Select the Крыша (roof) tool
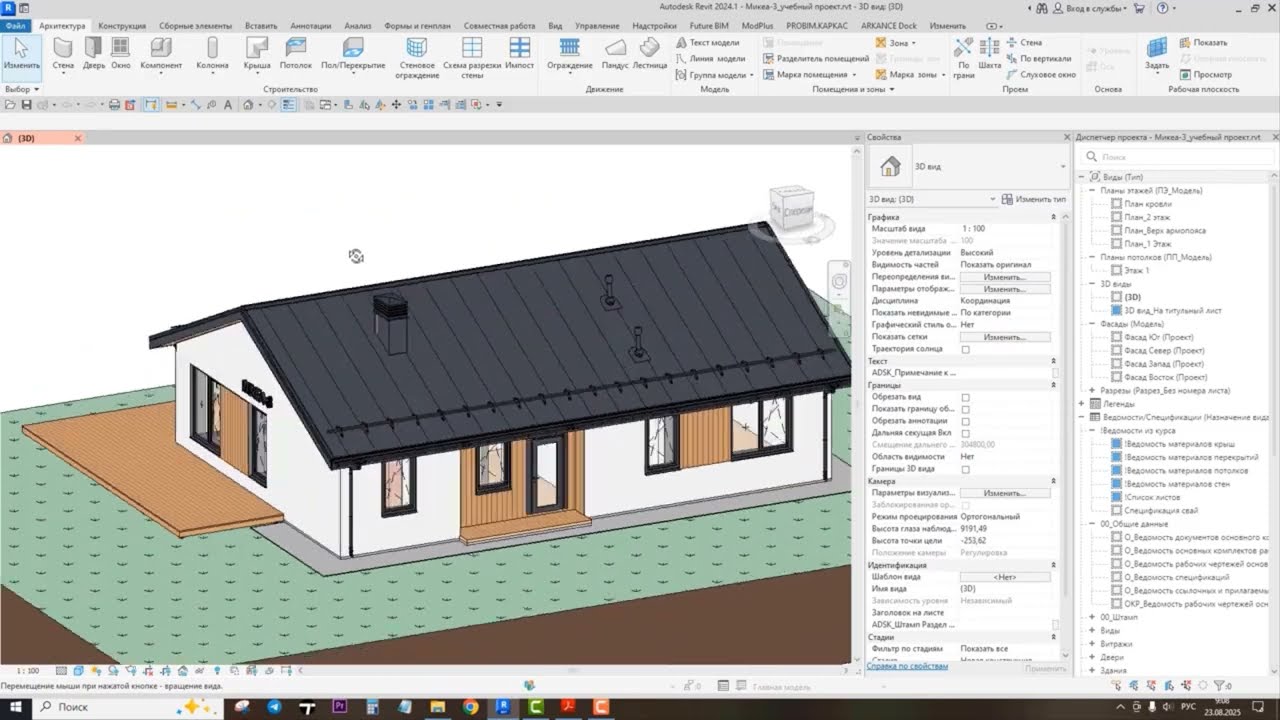1280x720 pixels. coord(257,54)
